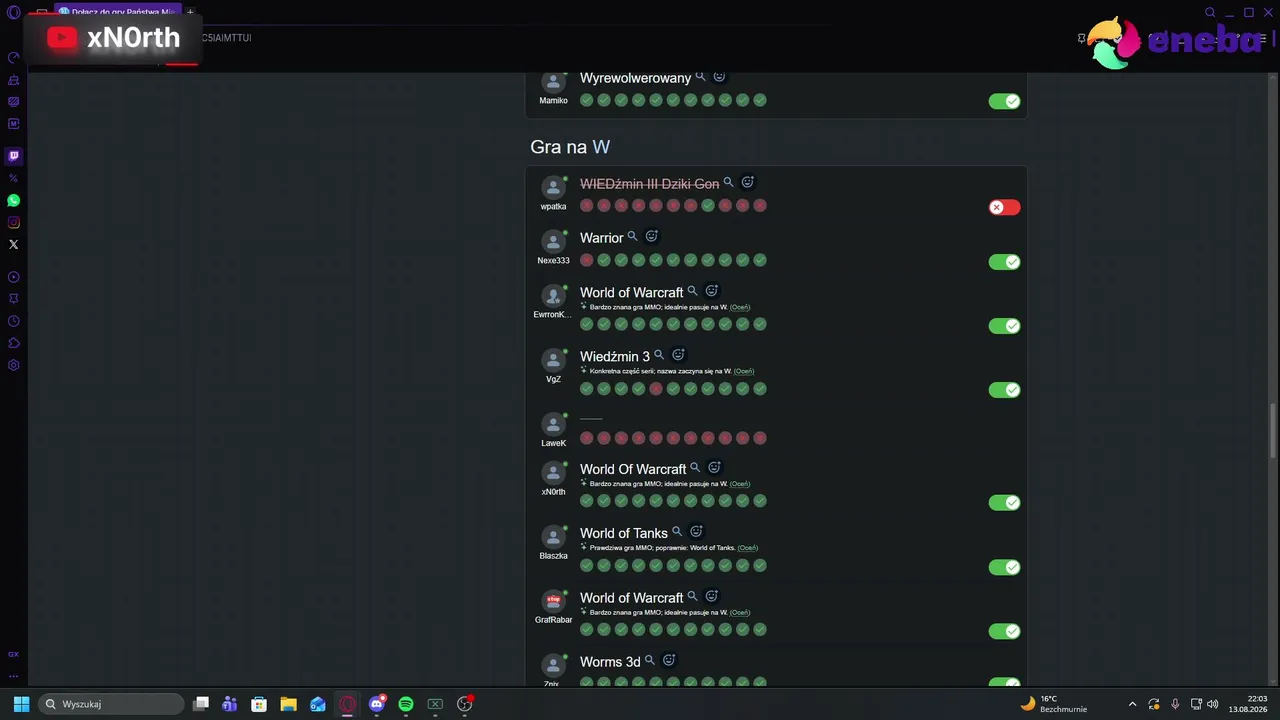
Task: Add emoji reaction to EwrronK's World of Warcraft
Action: (x=712, y=291)
